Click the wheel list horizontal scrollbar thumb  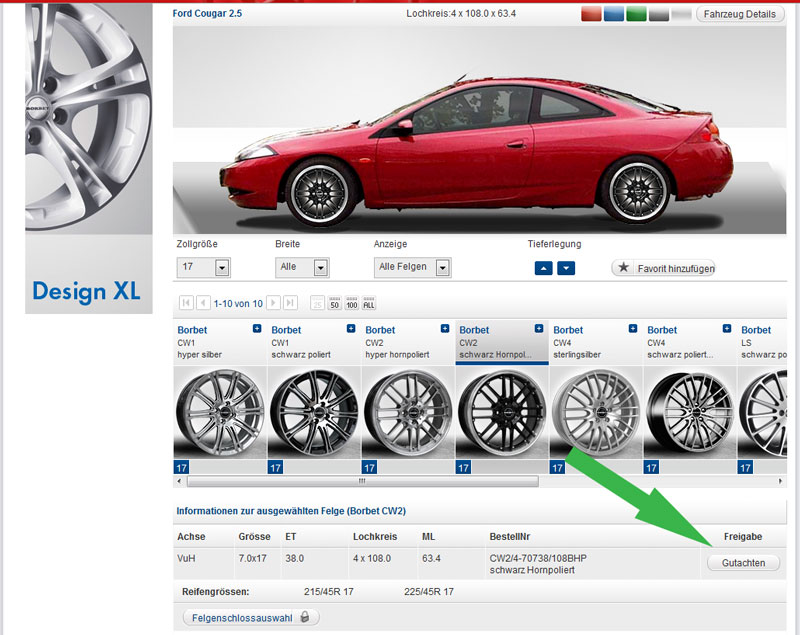(363, 481)
